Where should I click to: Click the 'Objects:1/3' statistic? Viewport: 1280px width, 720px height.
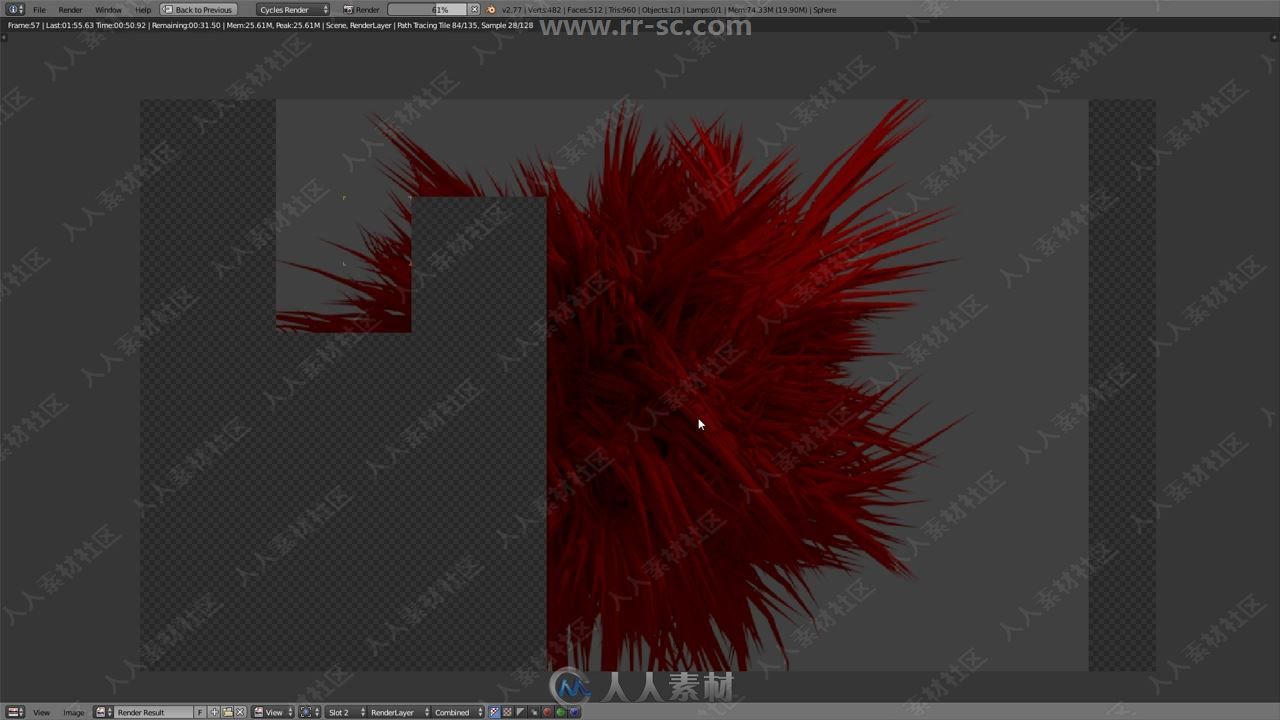(661, 10)
